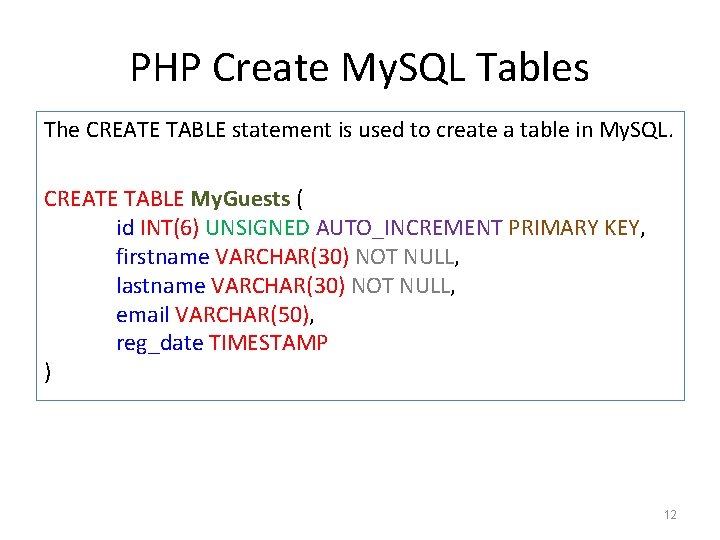
Task: Click the purple 'AUTO_INCREMENT' keyword
Action: (409, 229)
